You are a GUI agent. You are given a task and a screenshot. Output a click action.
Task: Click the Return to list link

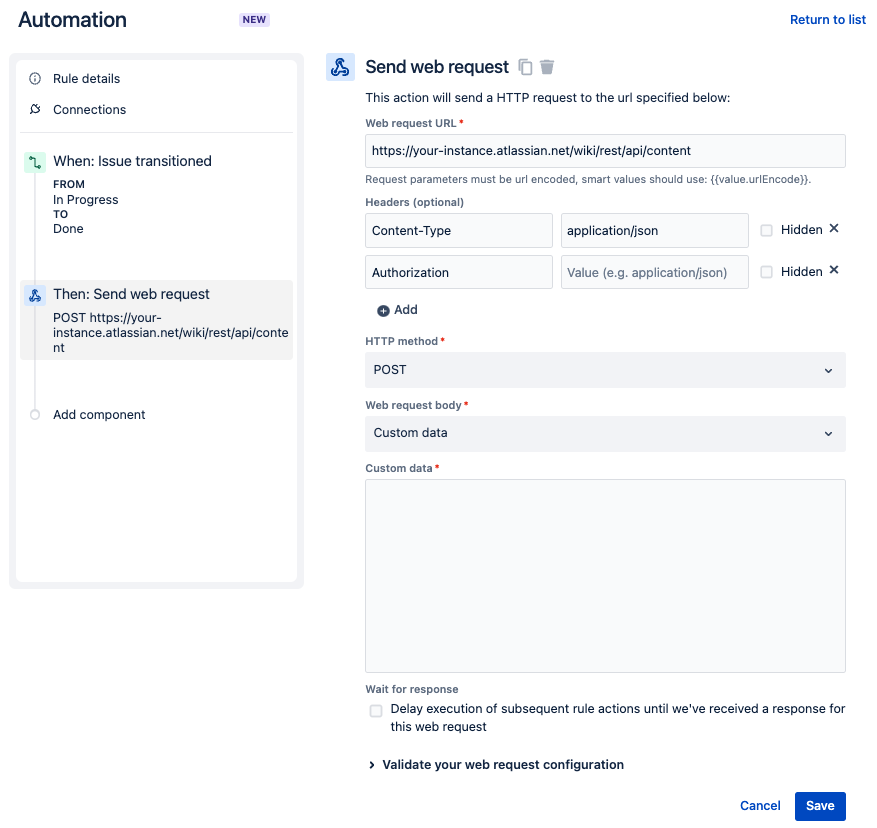coord(827,19)
